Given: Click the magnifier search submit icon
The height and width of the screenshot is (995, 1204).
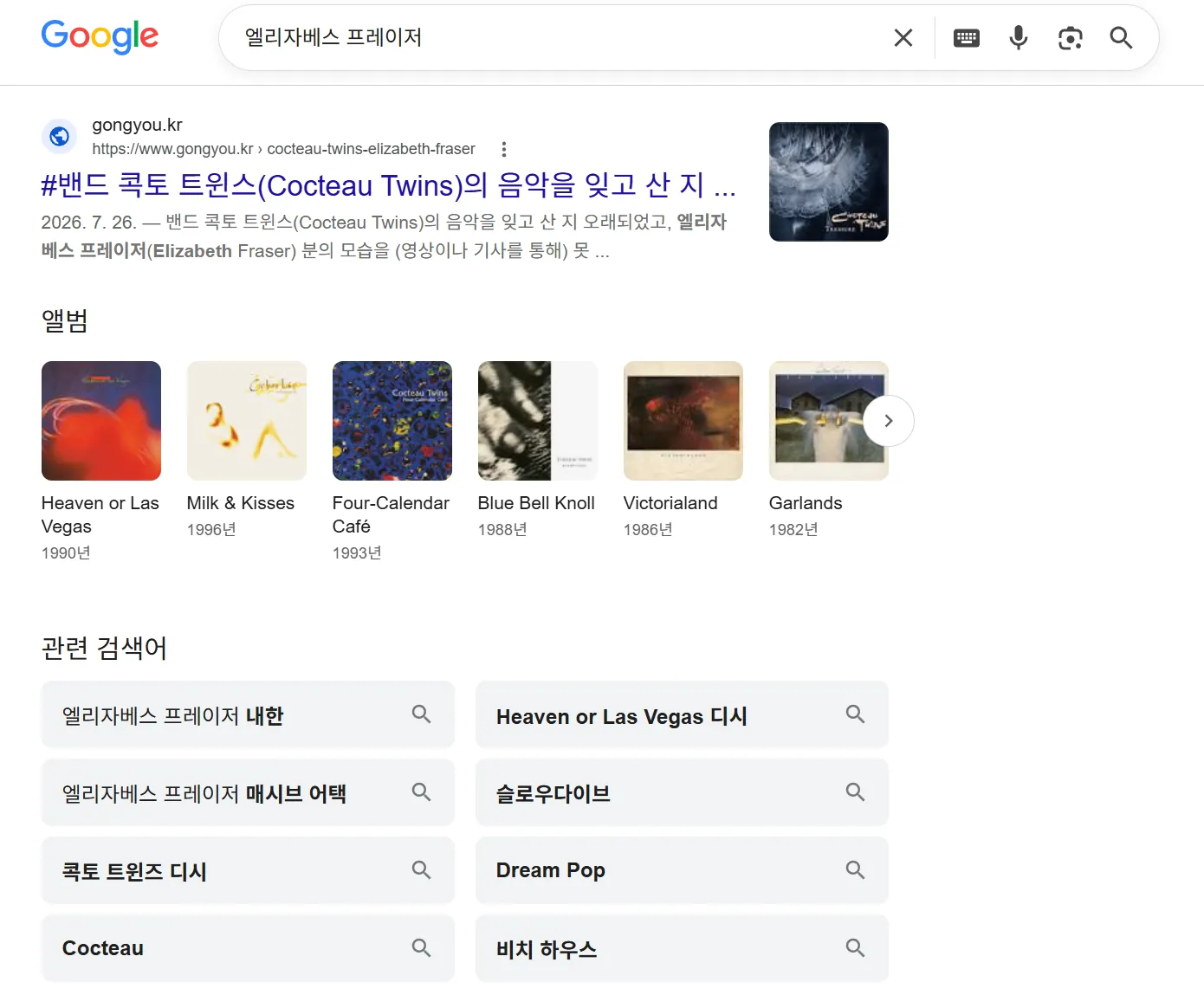Looking at the screenshot, I should pyautogui.click(x=1121, y=37).
